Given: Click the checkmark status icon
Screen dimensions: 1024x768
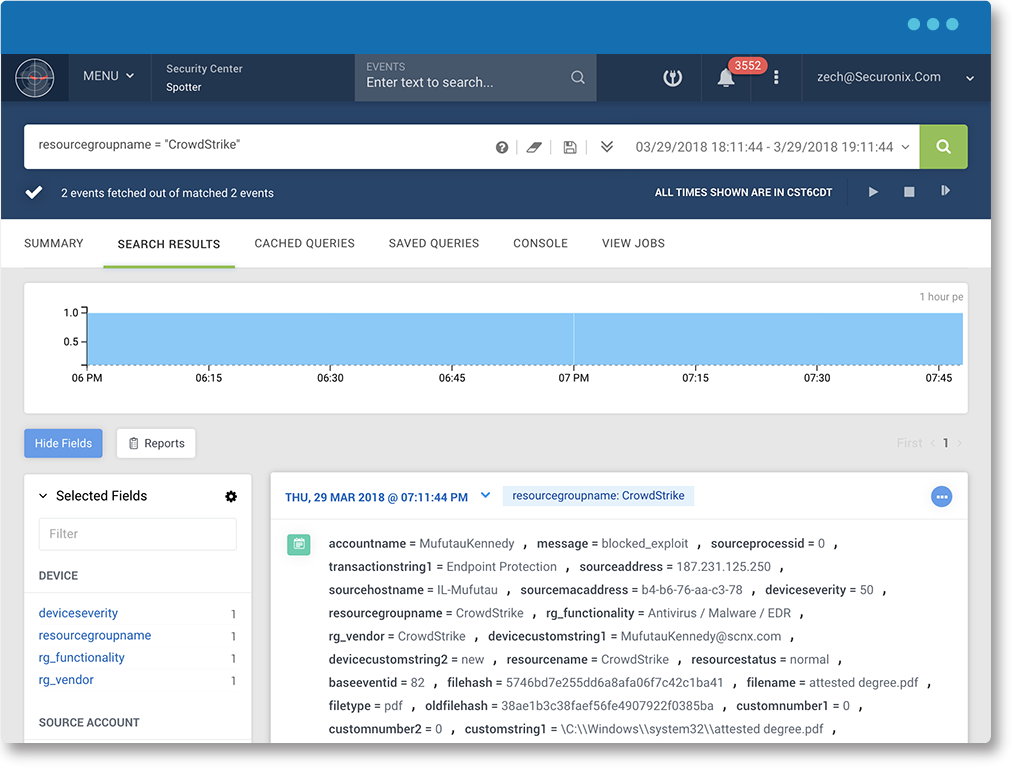Looking at the screenshot, I should click(34, 192).
